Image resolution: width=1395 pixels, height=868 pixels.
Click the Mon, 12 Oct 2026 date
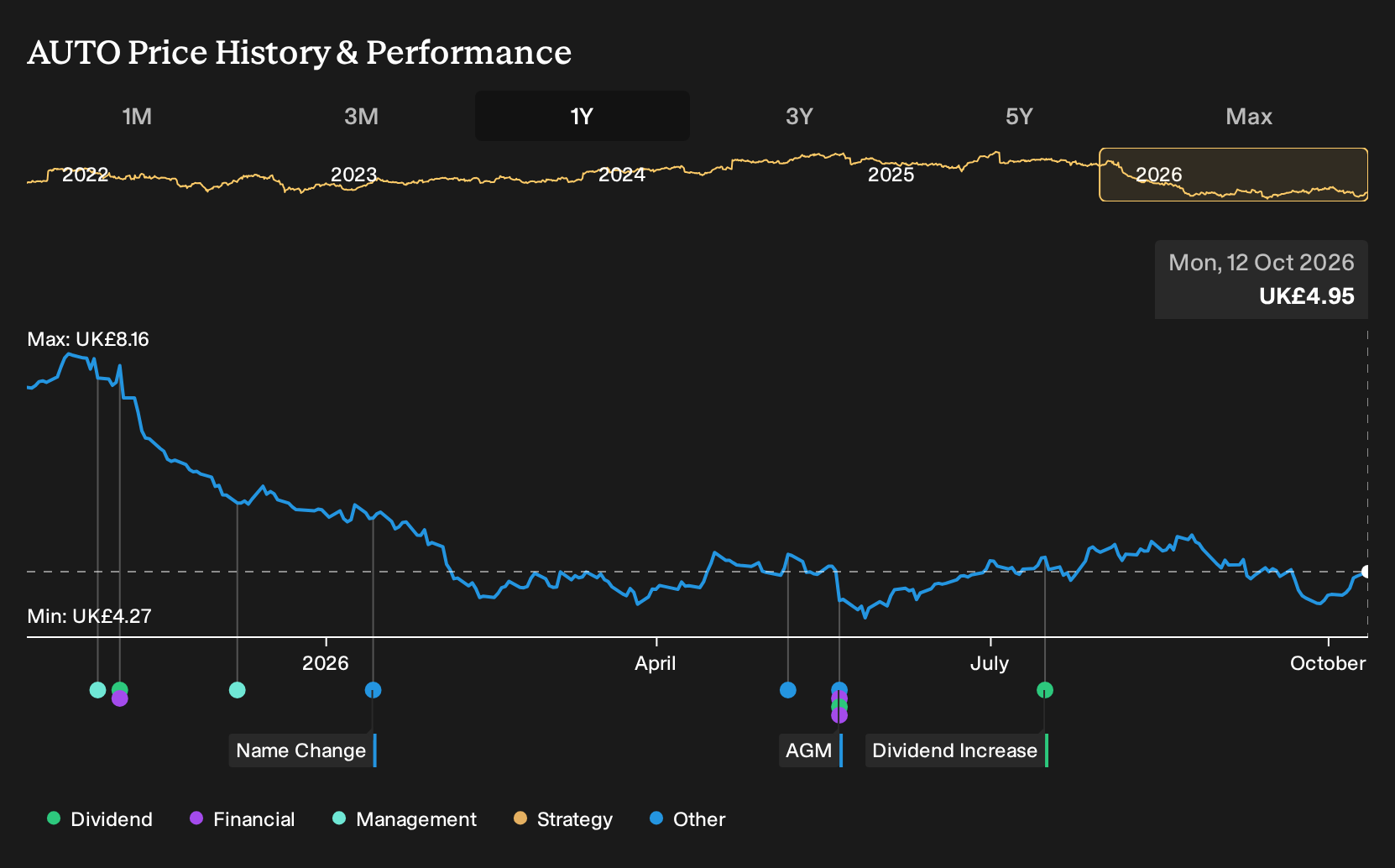click(1262, 263)
